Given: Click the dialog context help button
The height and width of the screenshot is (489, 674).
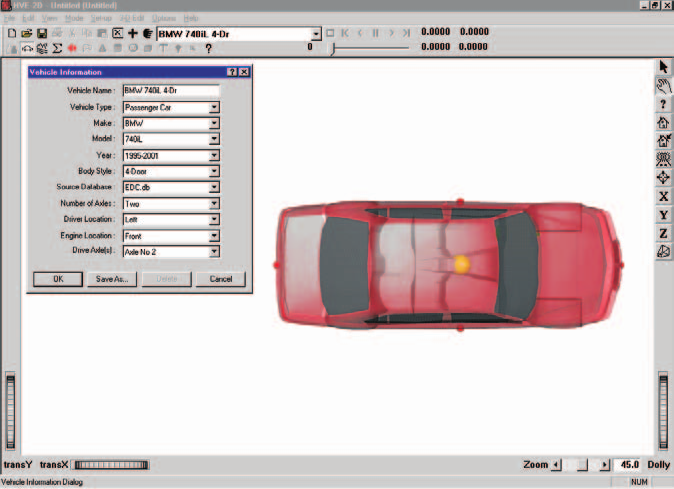Looking at the screenshot, I should coord(232,72).
